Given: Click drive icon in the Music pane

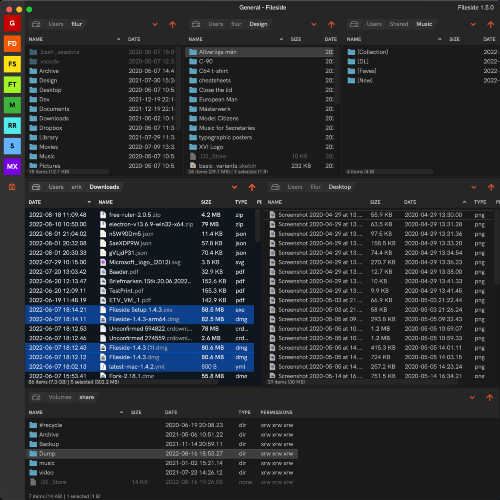Looking at the screenshot, I should click(354, 24).
